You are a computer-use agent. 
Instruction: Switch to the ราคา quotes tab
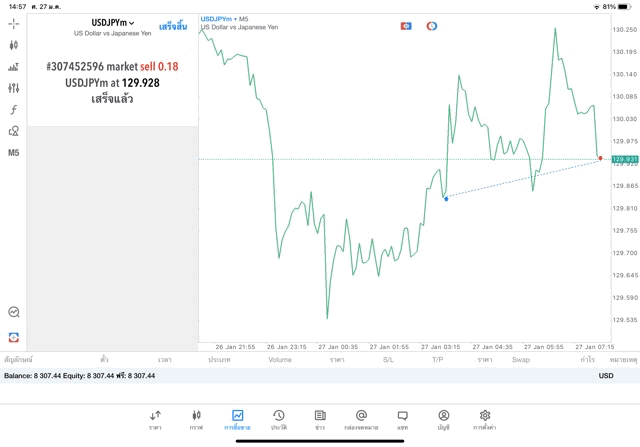155,420
